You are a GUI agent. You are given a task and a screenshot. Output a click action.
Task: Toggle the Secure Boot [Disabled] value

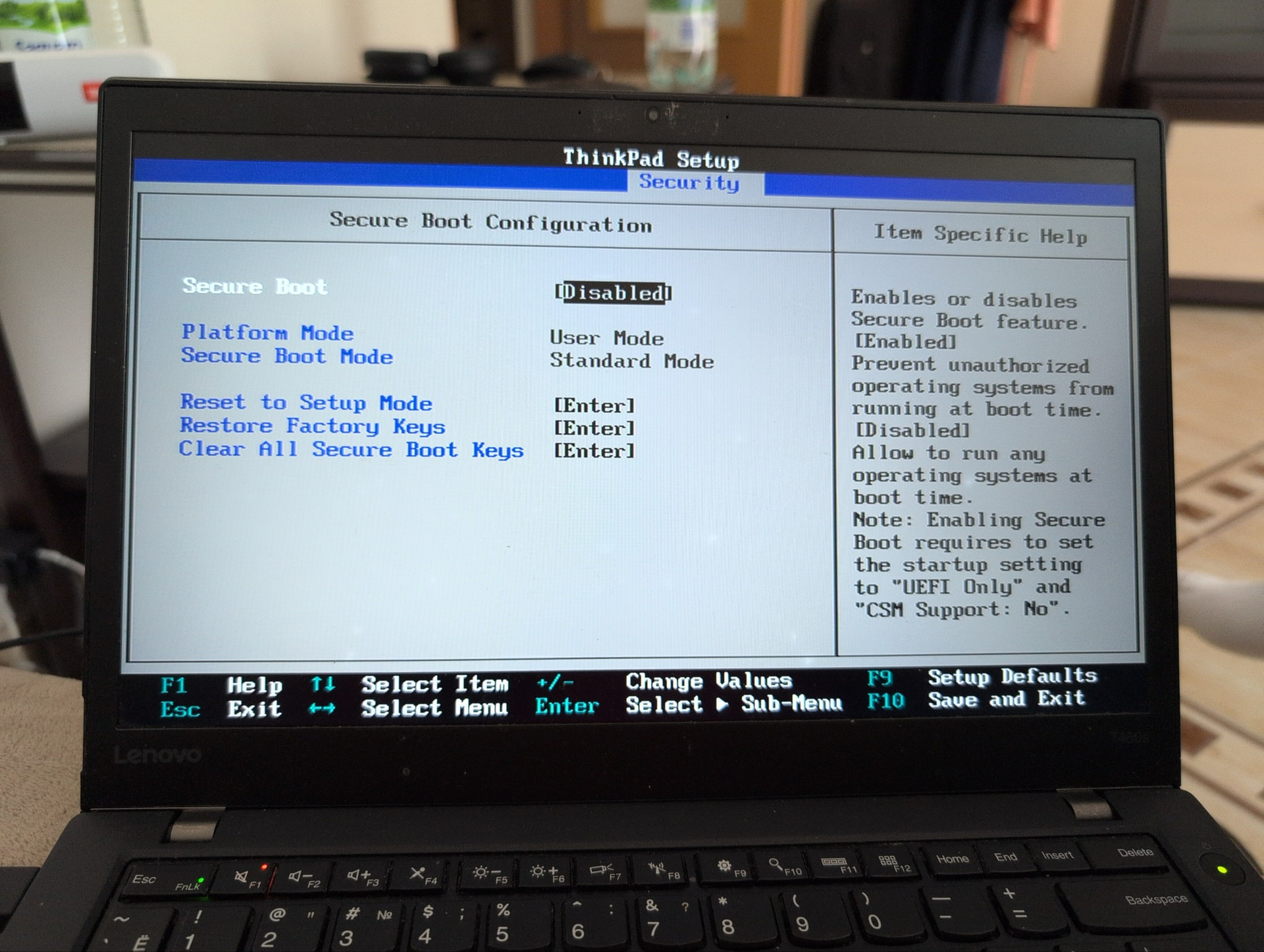613,292
